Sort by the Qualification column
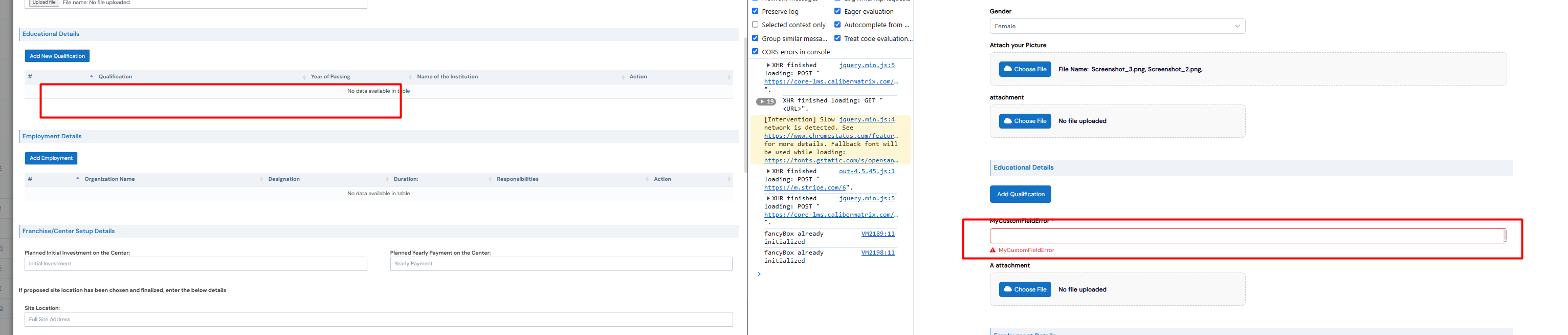The height and width of the screenshot is (335, 1568). [x=201, y=77]
